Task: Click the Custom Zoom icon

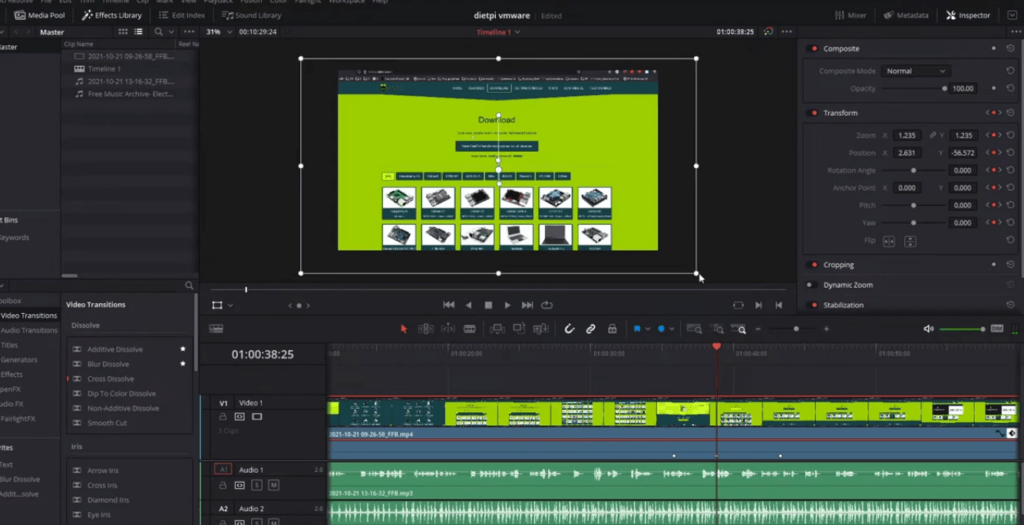Action: point(740,329)
